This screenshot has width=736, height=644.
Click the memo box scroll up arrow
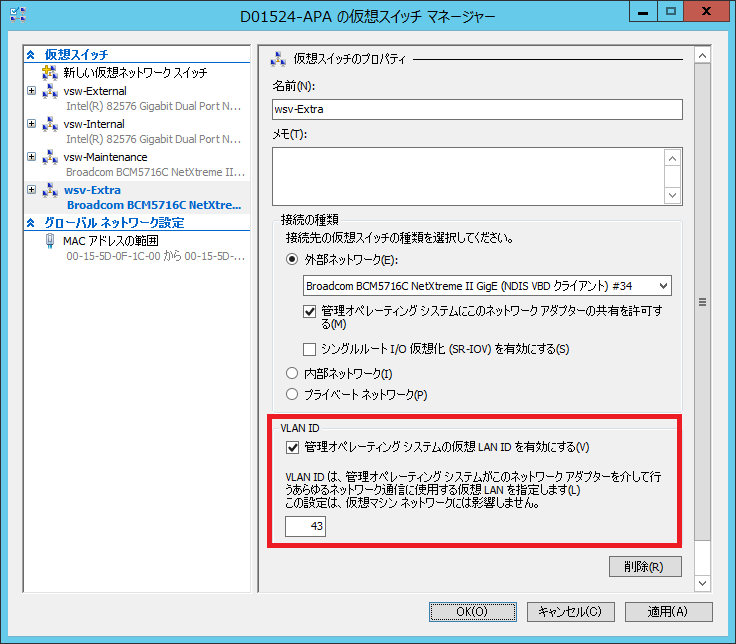673,159
